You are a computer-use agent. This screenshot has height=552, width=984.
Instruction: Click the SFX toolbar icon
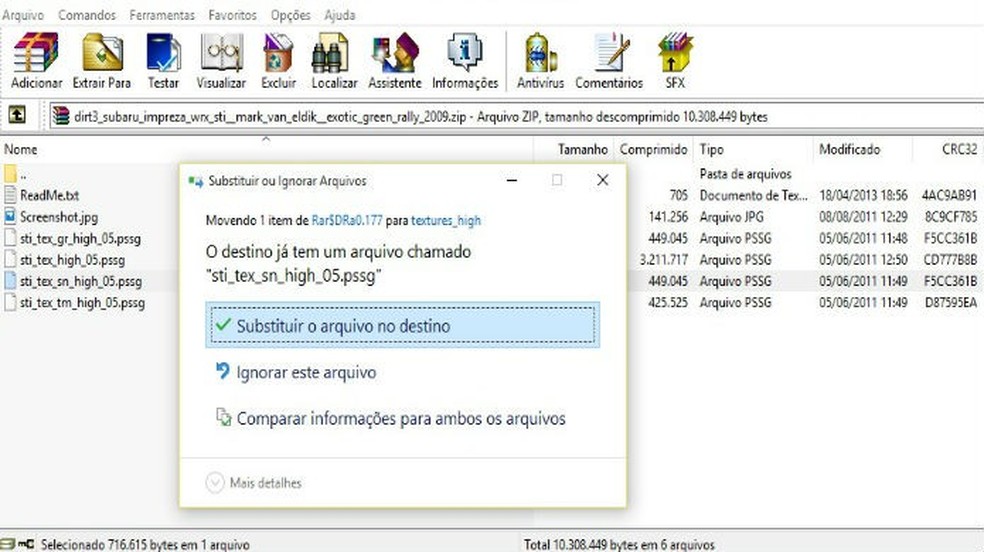point(675,53)
